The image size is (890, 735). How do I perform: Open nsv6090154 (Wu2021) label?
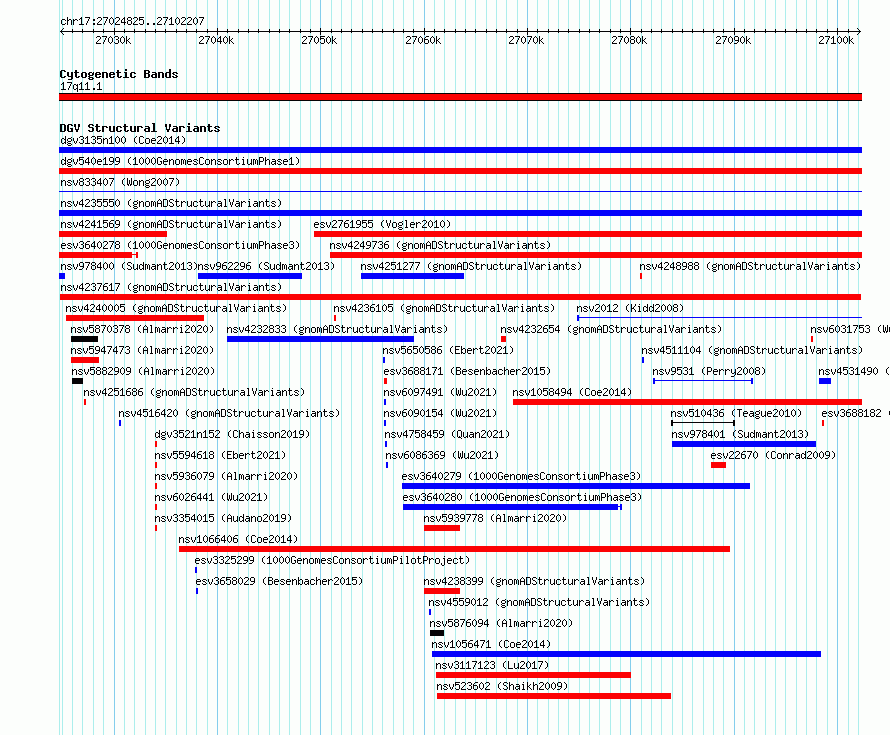click(x=440, y=413)
